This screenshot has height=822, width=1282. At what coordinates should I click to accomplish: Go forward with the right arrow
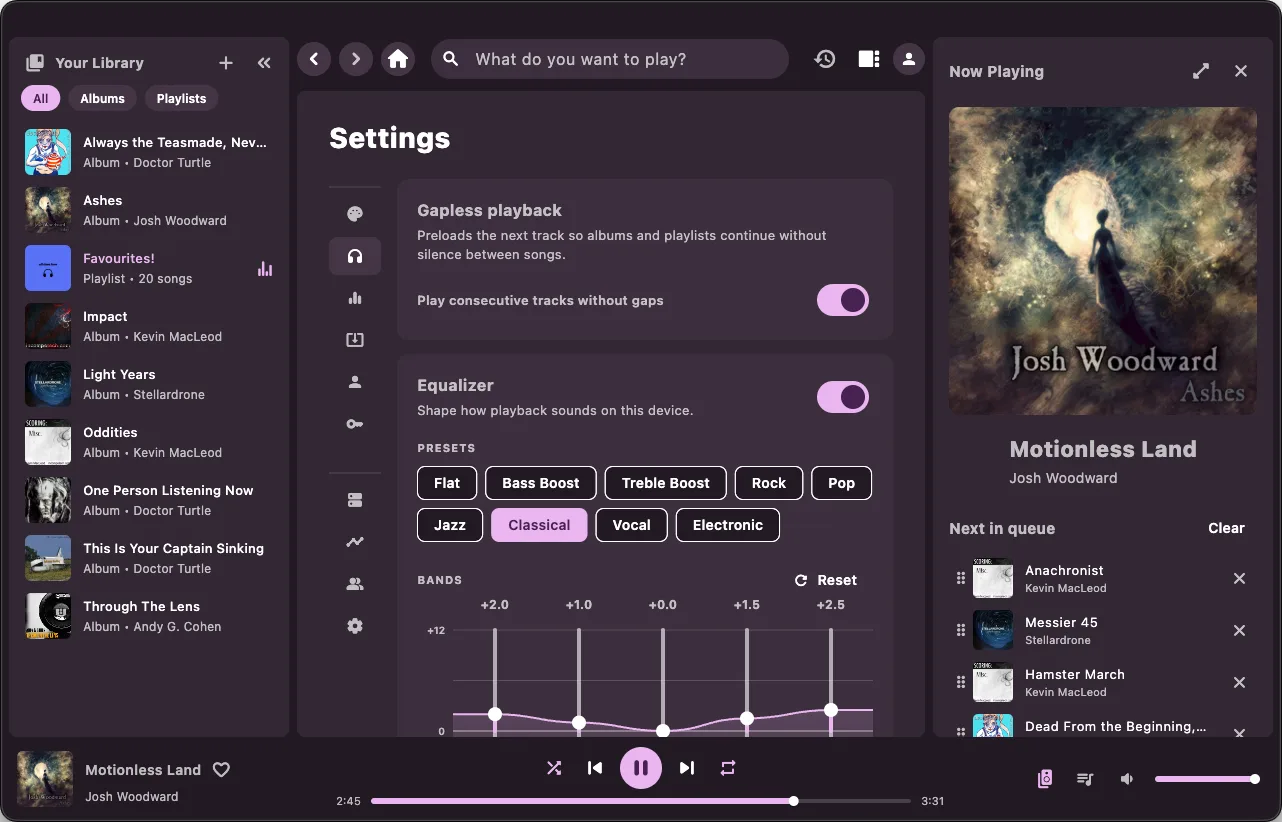[356, 59]
